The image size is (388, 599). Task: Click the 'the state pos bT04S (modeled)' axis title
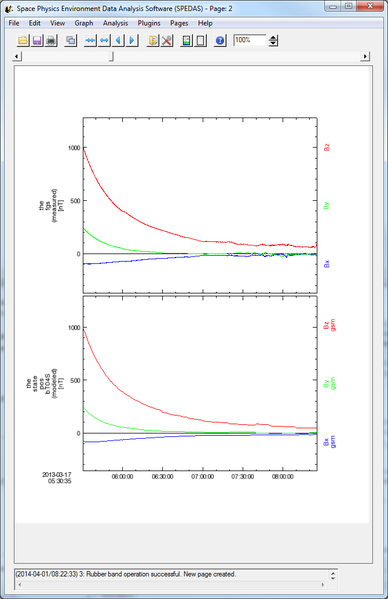[x=45, y=384]
